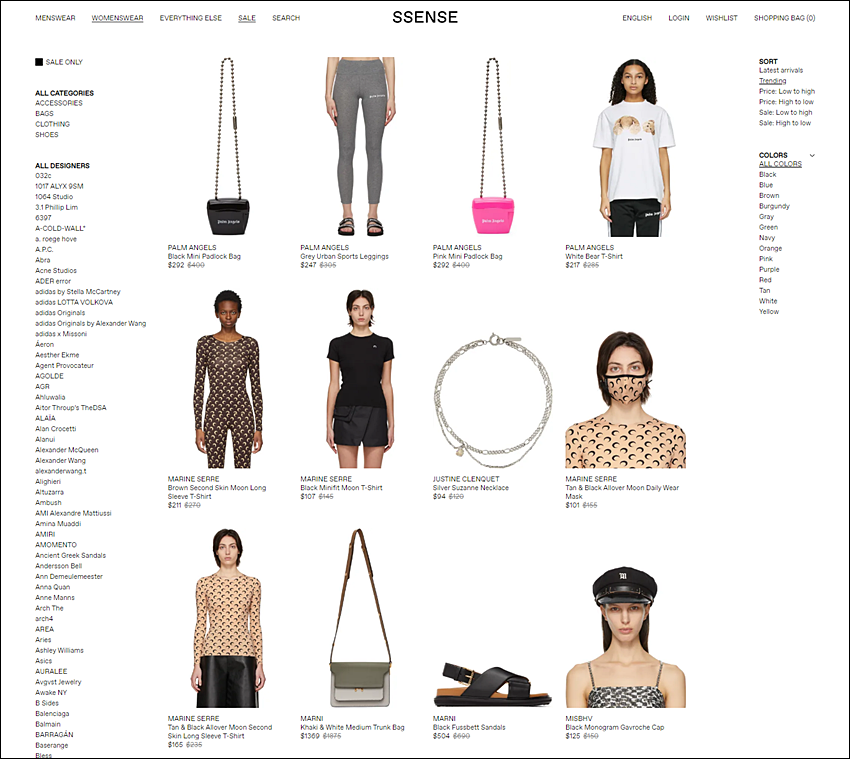Filter by color Orange
Image resolution: width=850 pixels, height=759 pixels.
(x=770, y=248)
